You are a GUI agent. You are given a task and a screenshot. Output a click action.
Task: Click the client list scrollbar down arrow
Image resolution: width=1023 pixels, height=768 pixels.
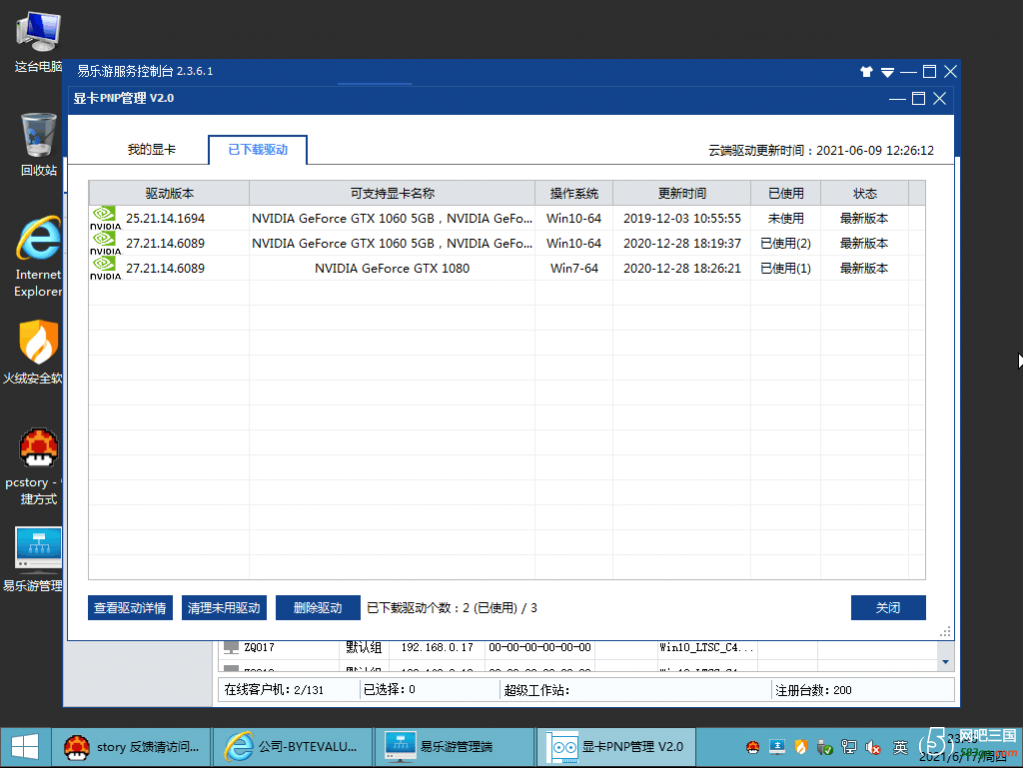tap(945, 662)
